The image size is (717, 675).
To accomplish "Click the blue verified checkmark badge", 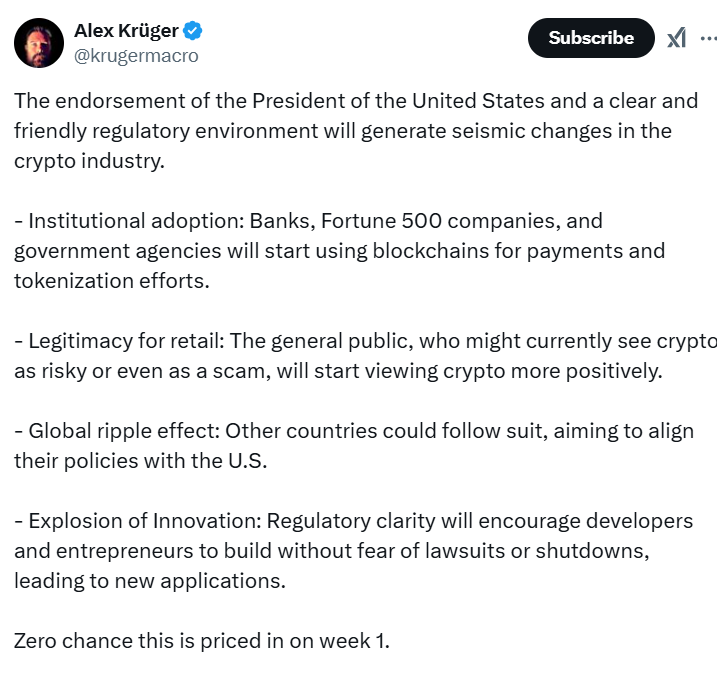I will tap(193, 31).
